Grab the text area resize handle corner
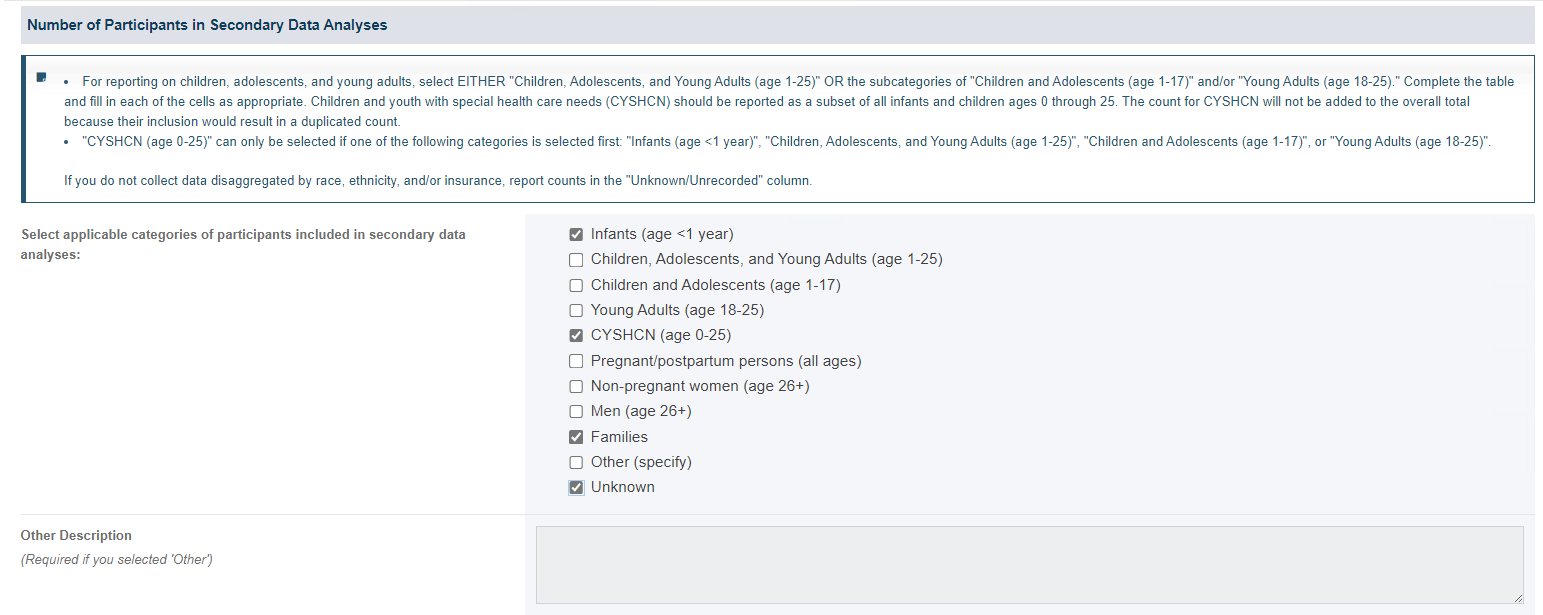Screen dimensions: 1543x615 tap(1518, 598)
